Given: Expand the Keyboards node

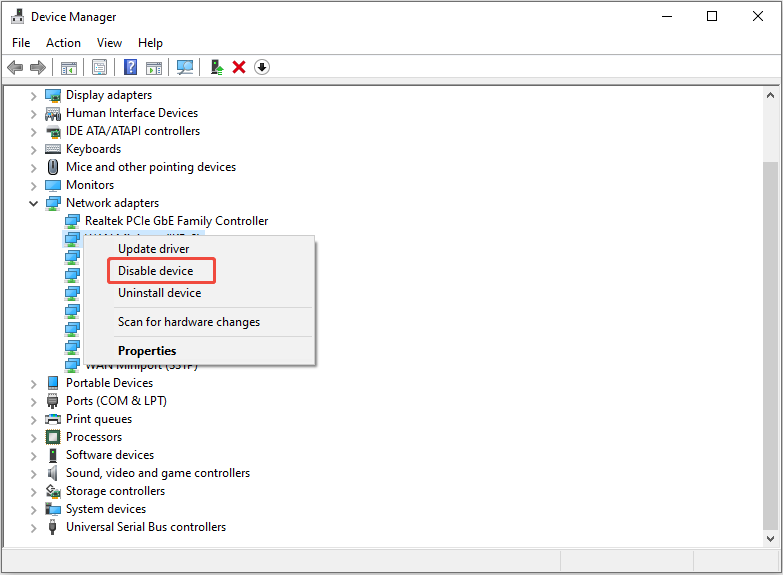Looking at the screenshot, I should coord(33,150).
